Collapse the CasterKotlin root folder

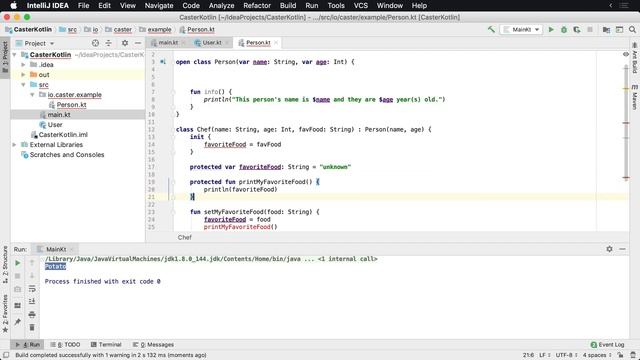click(x=15, y=55)
